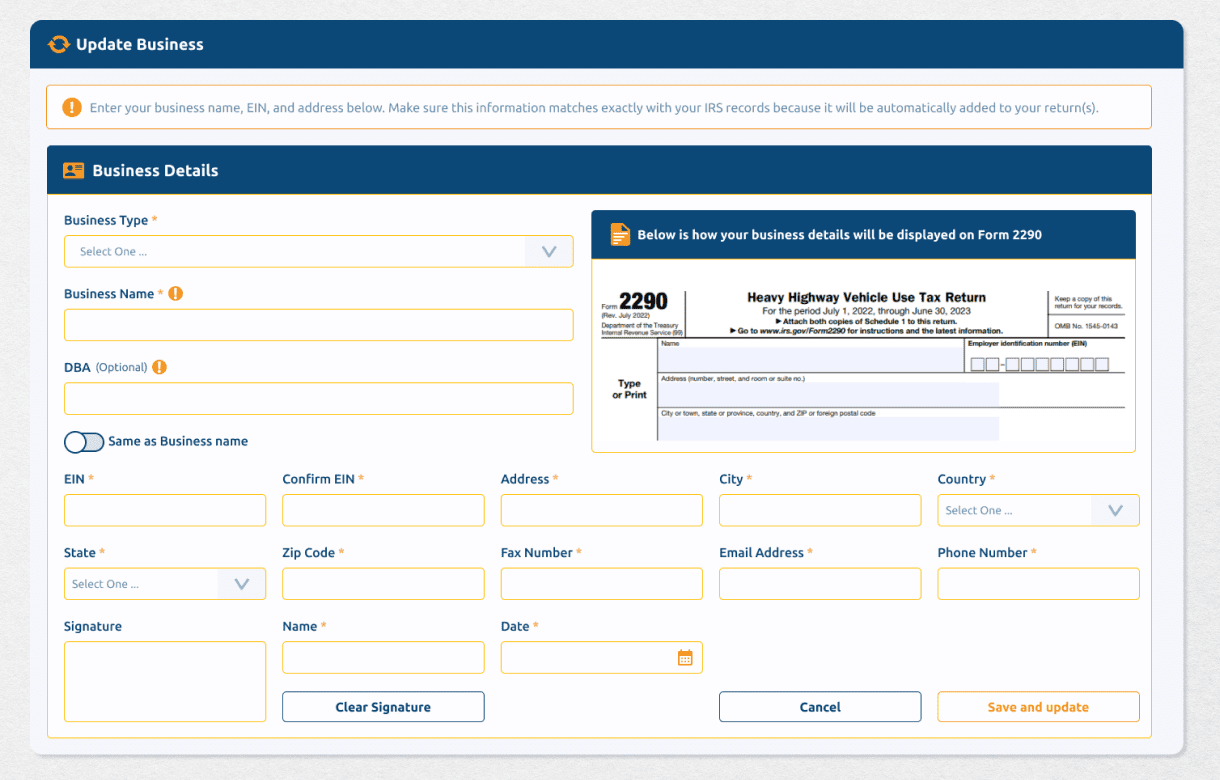Click the Email Address input field
1220x780 pixels.
(819, 584)
